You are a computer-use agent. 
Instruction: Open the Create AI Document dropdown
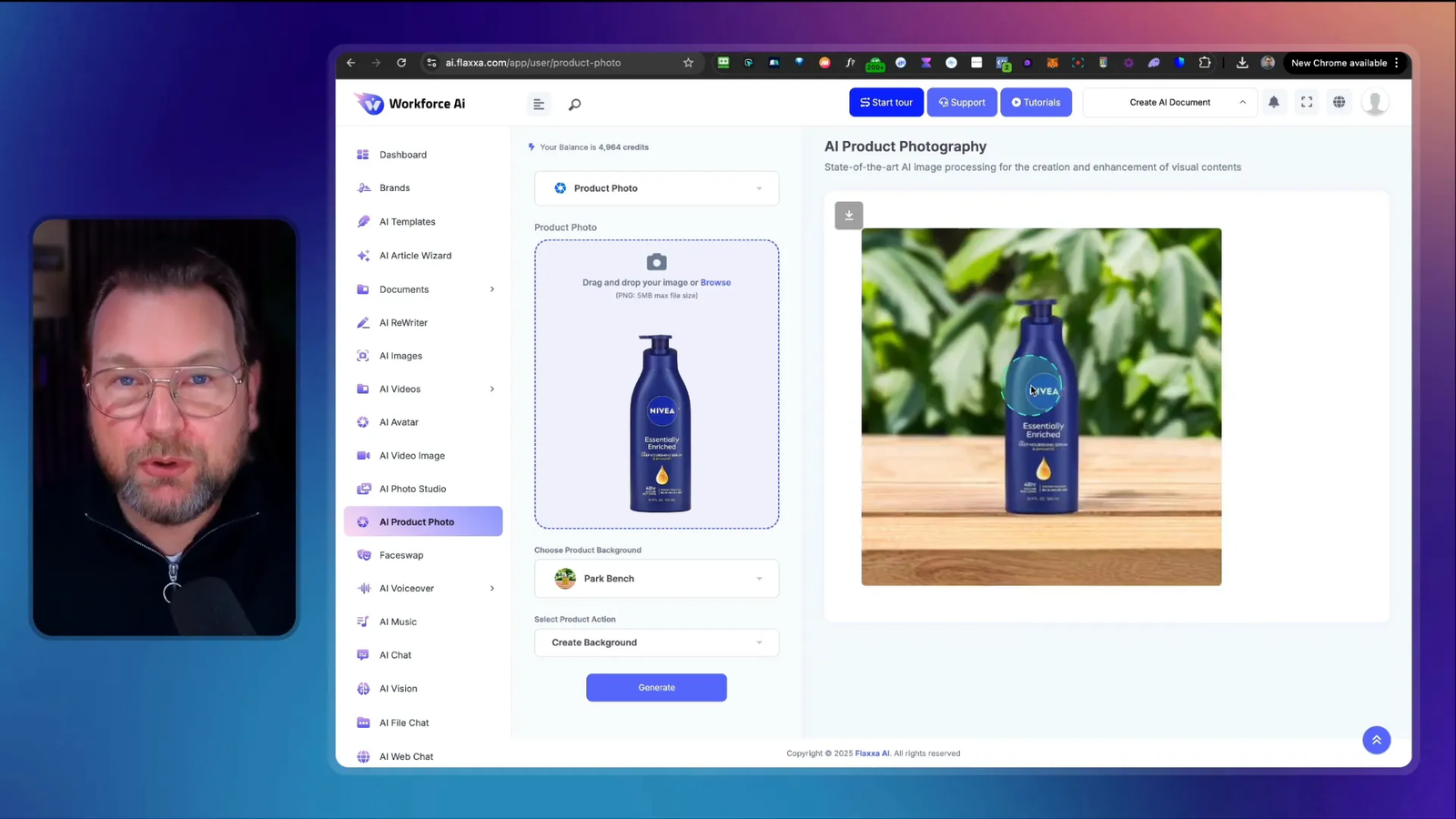(x=1170, y=103)
